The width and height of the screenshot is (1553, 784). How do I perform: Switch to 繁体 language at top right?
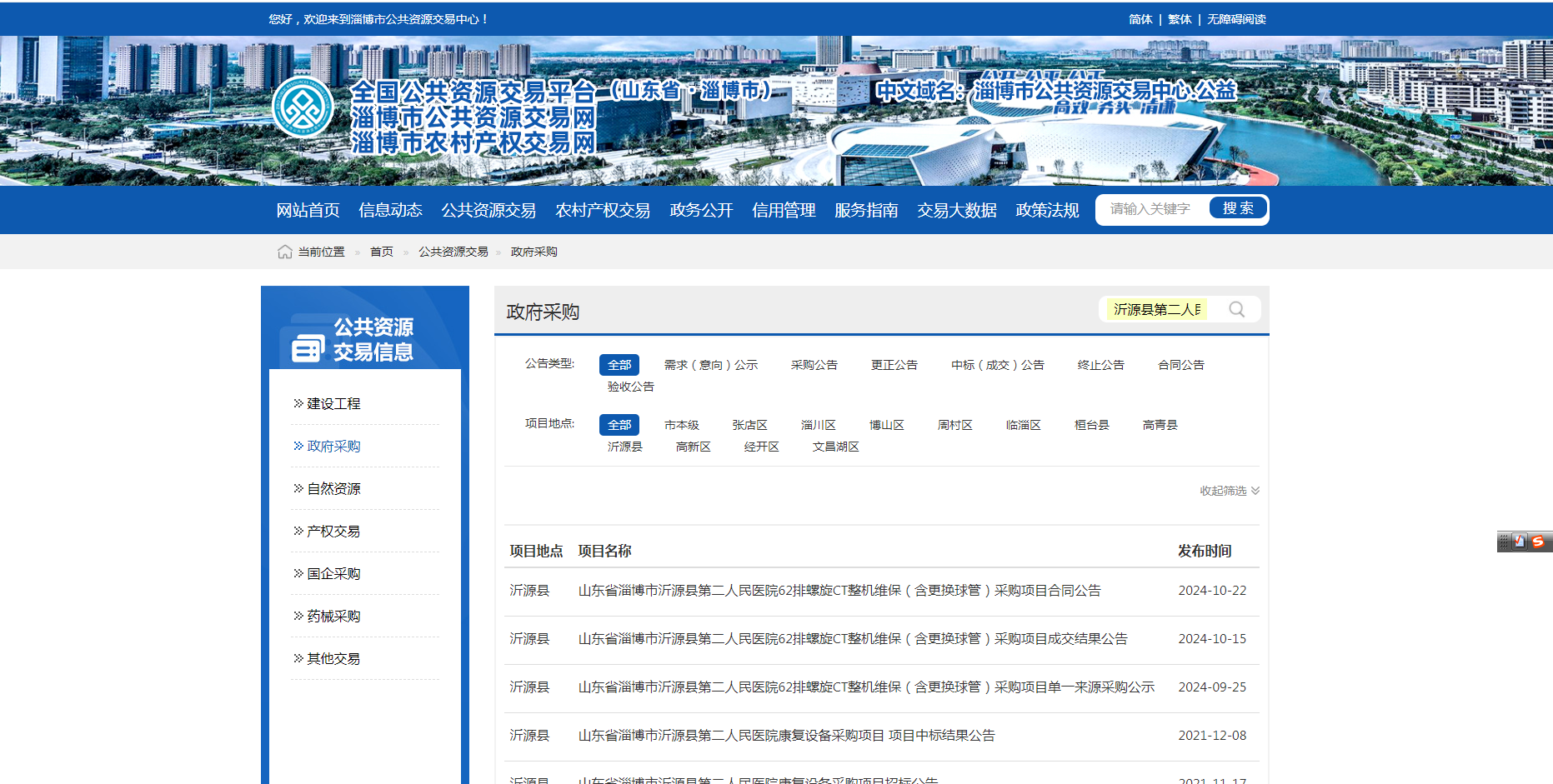(1179, 19)
